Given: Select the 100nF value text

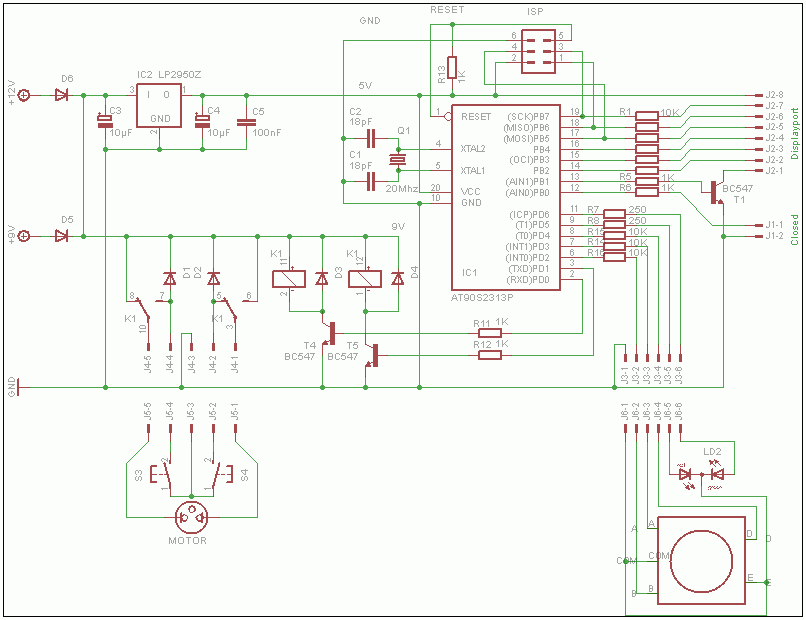Looking at the screenshot, I should (x=267, y=133).
